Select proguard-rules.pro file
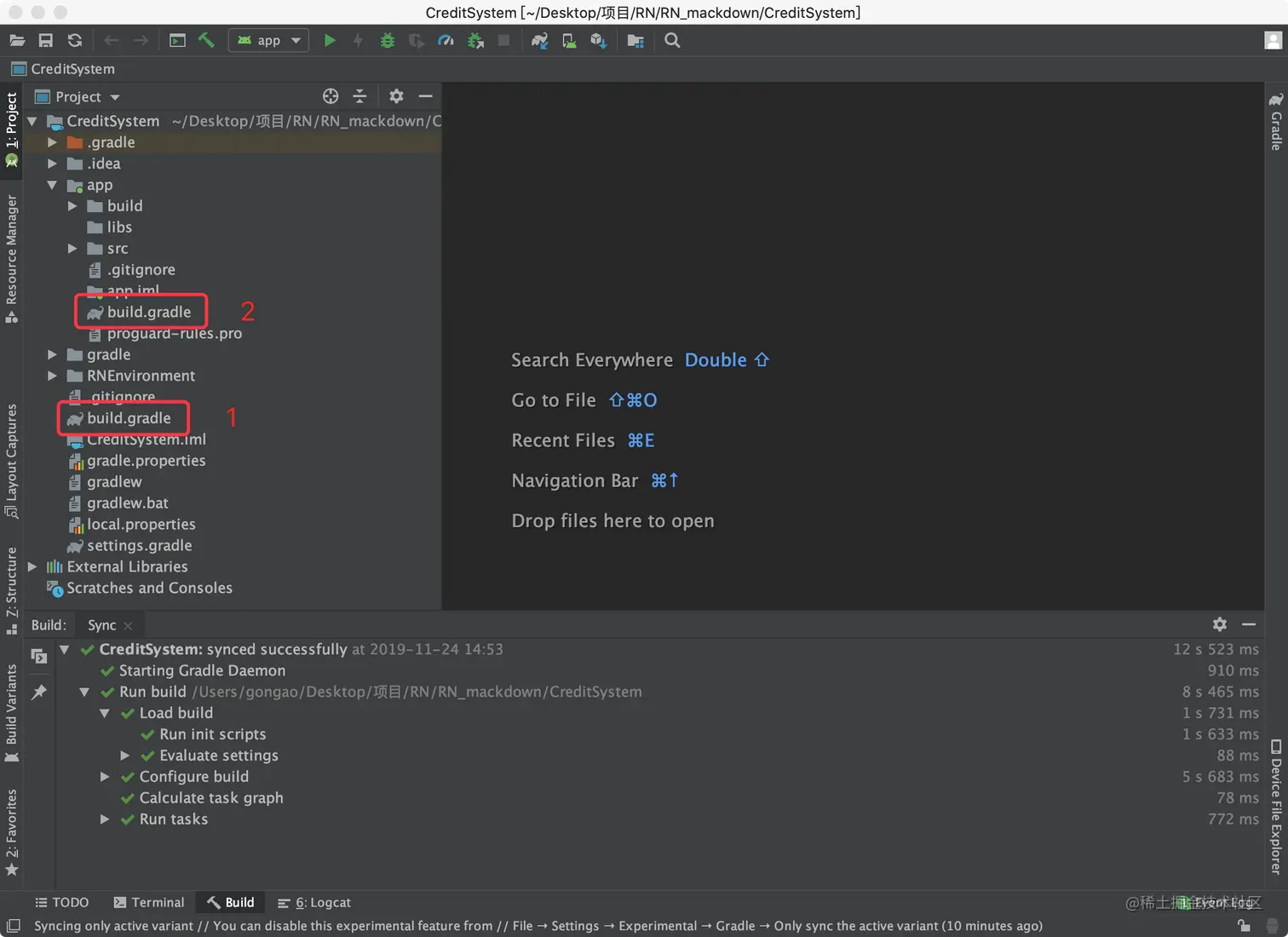The height and width of the screenshot is (937, 1288). (175, 333)
